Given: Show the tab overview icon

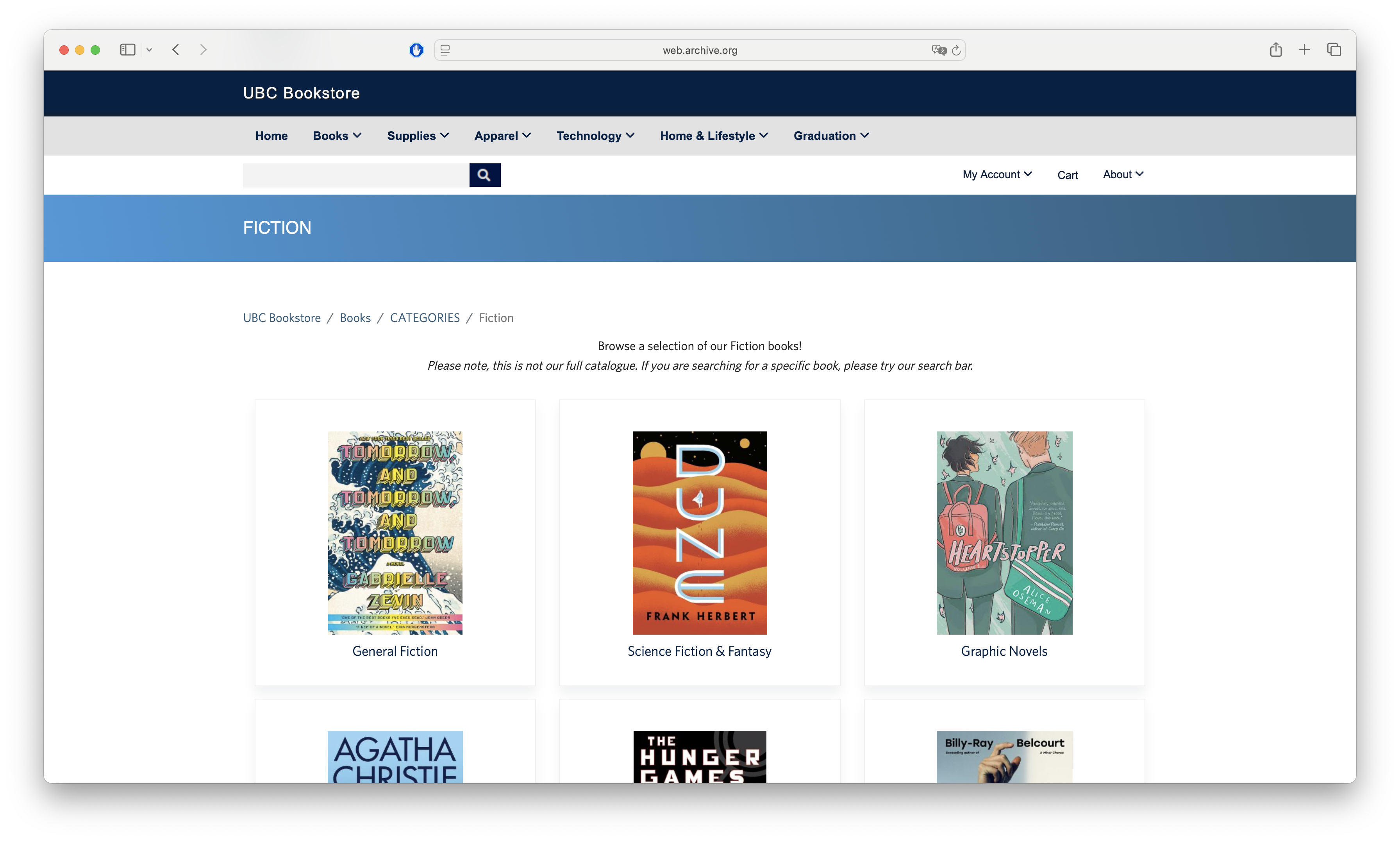Looking at the screenshot, I should [x=1334, y=50].
